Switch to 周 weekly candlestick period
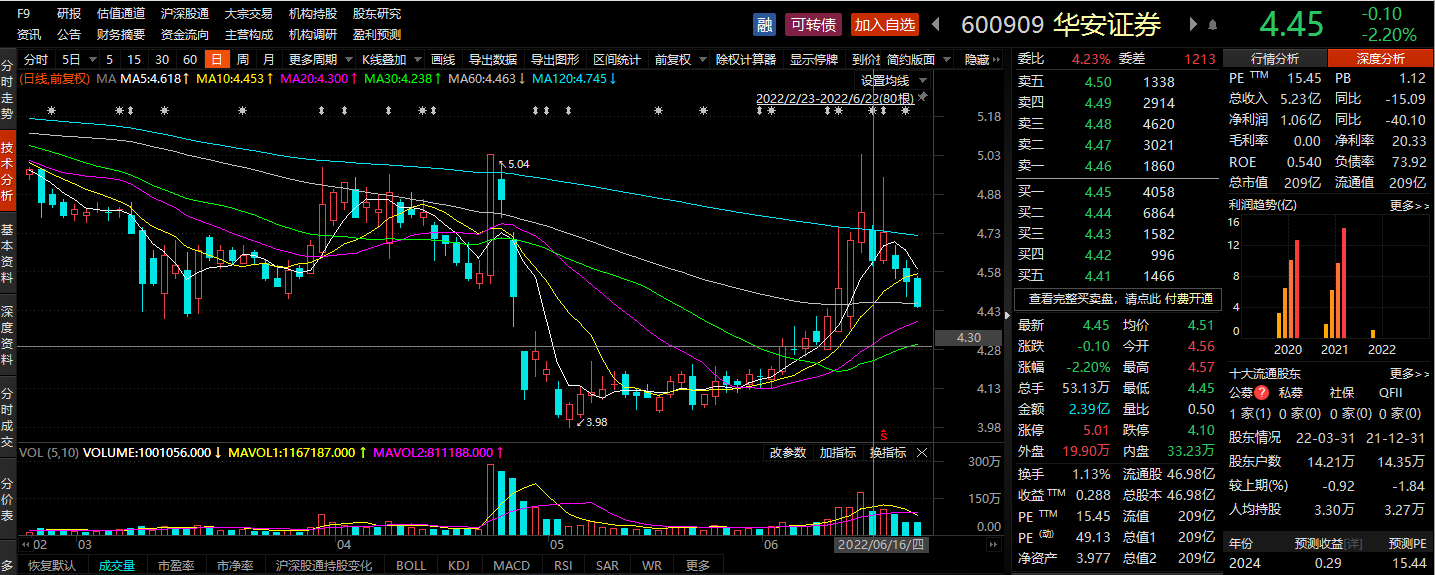Viewport: 1435px width, 575px height. [x=242, y=60]
